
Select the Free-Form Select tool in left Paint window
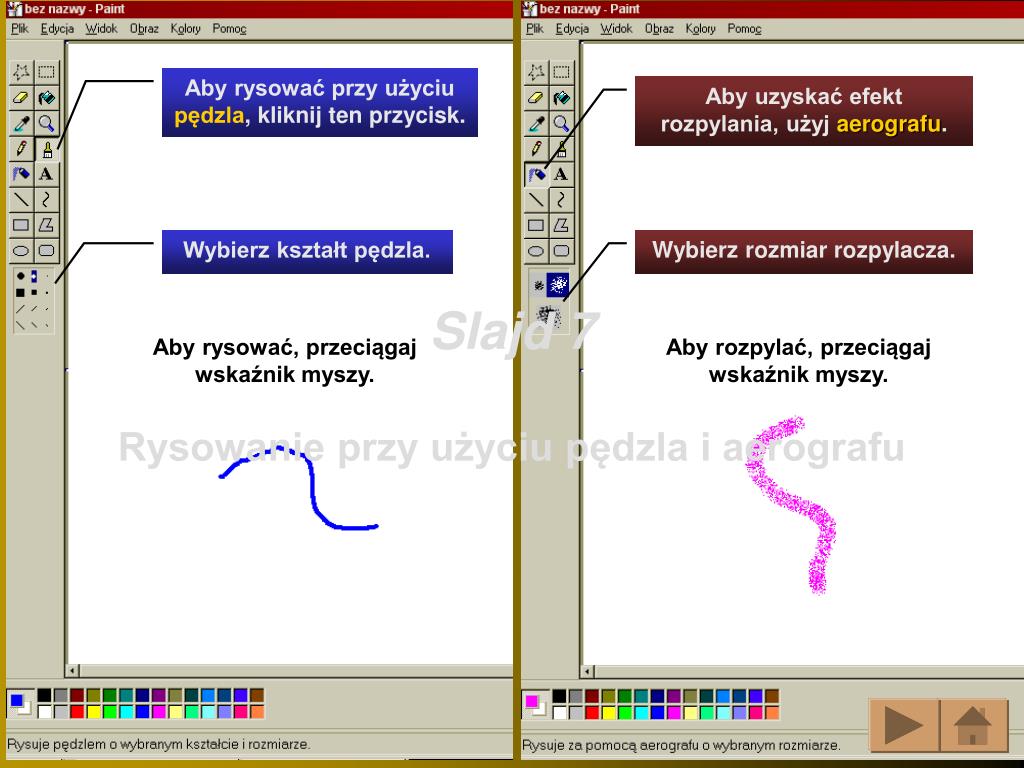point(21,72)
